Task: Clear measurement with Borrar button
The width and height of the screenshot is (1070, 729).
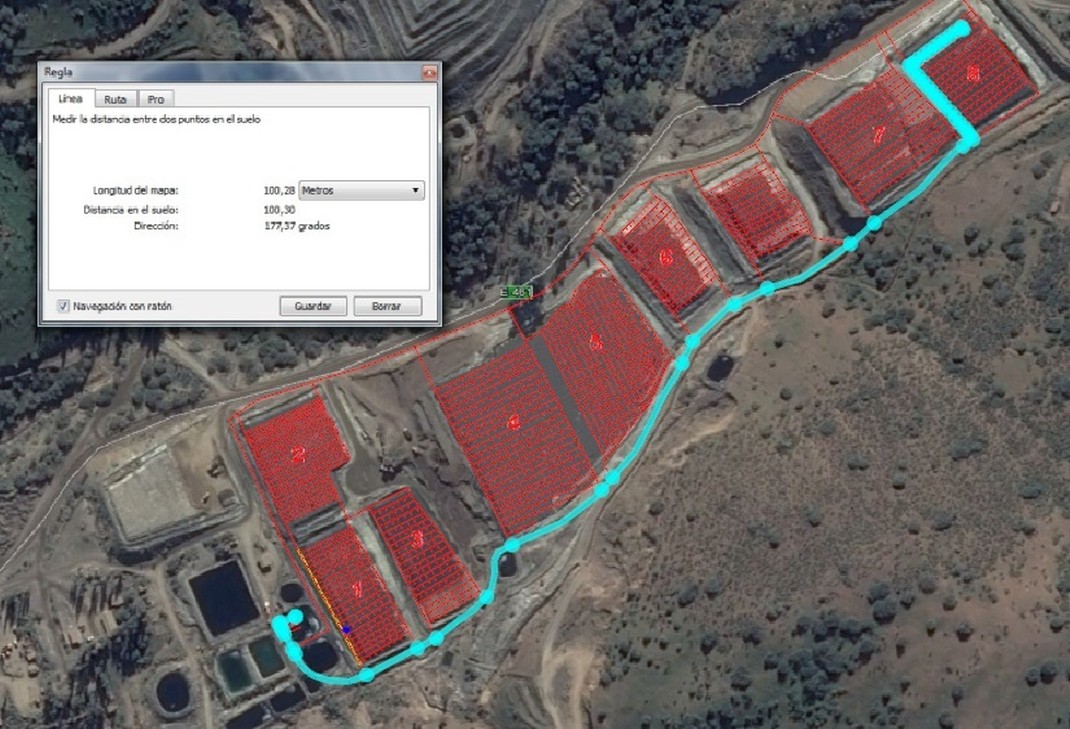Action: point(387,306)
